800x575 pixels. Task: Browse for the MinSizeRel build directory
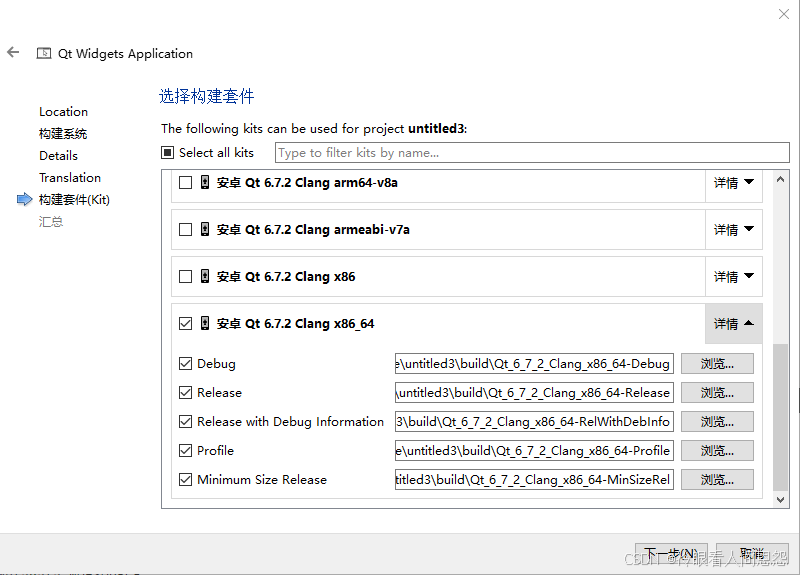point(717,480)
